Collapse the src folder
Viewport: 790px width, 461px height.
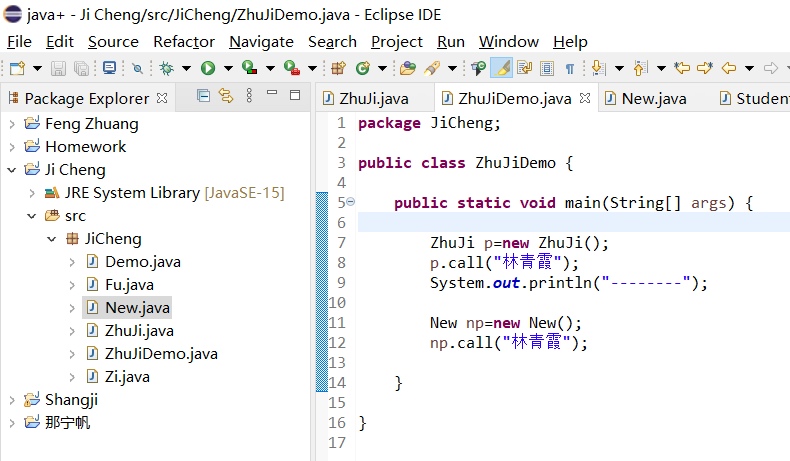point(31,216)
